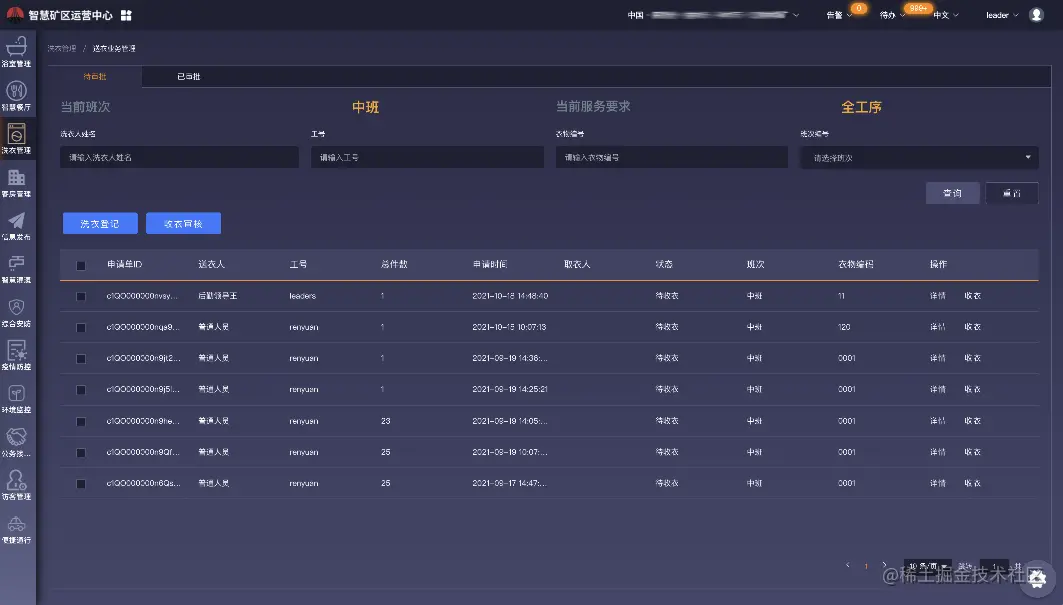The height and width of the screenshot is (605, 1063).
Task: Click the red logo of 智慧矿区运营中心
Action: [15, 14]
